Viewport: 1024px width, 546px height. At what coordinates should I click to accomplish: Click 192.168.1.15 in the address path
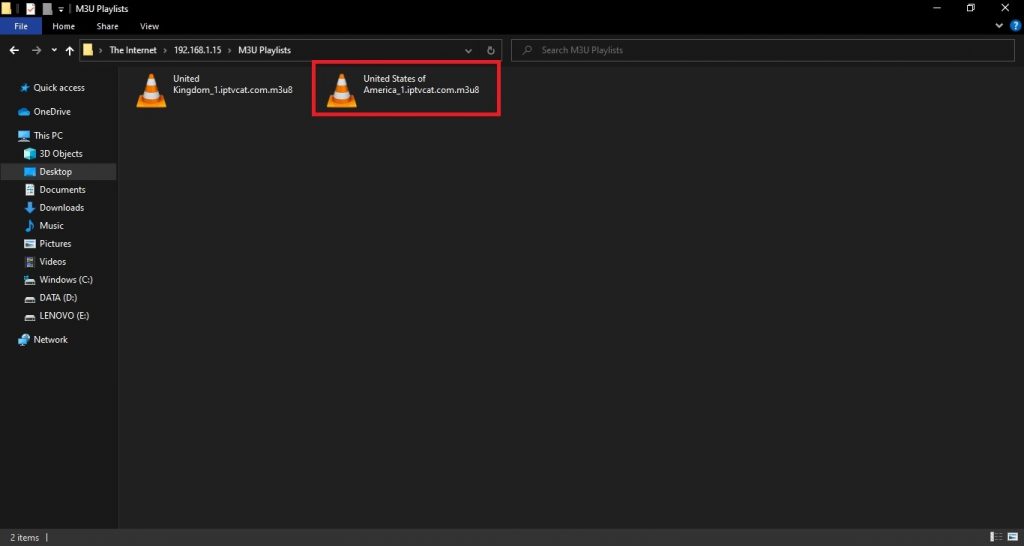point(198,50)
